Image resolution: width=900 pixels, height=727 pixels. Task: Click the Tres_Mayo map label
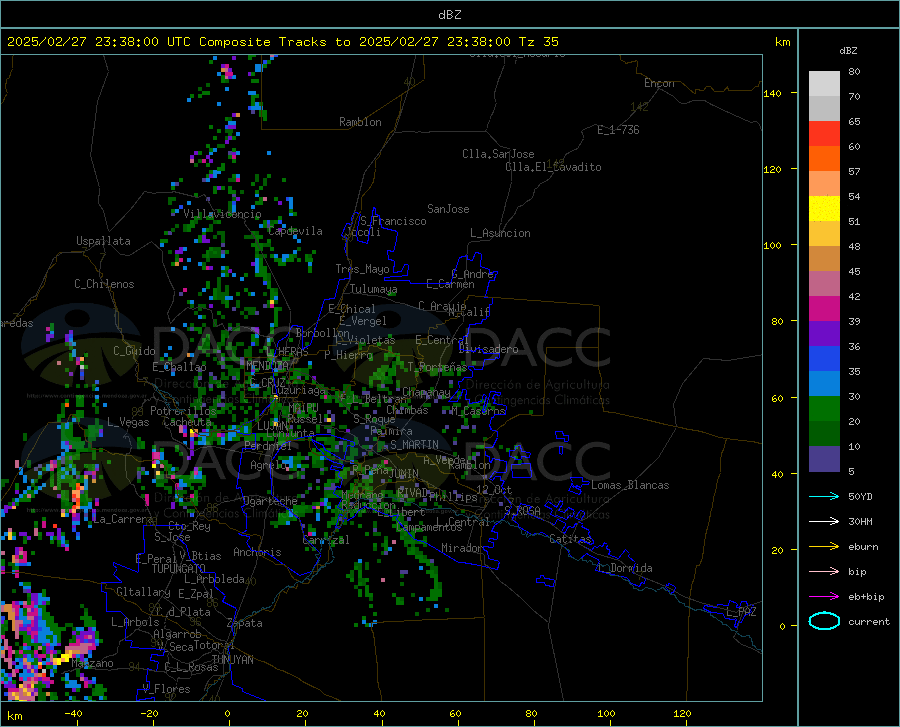point(362,269)
